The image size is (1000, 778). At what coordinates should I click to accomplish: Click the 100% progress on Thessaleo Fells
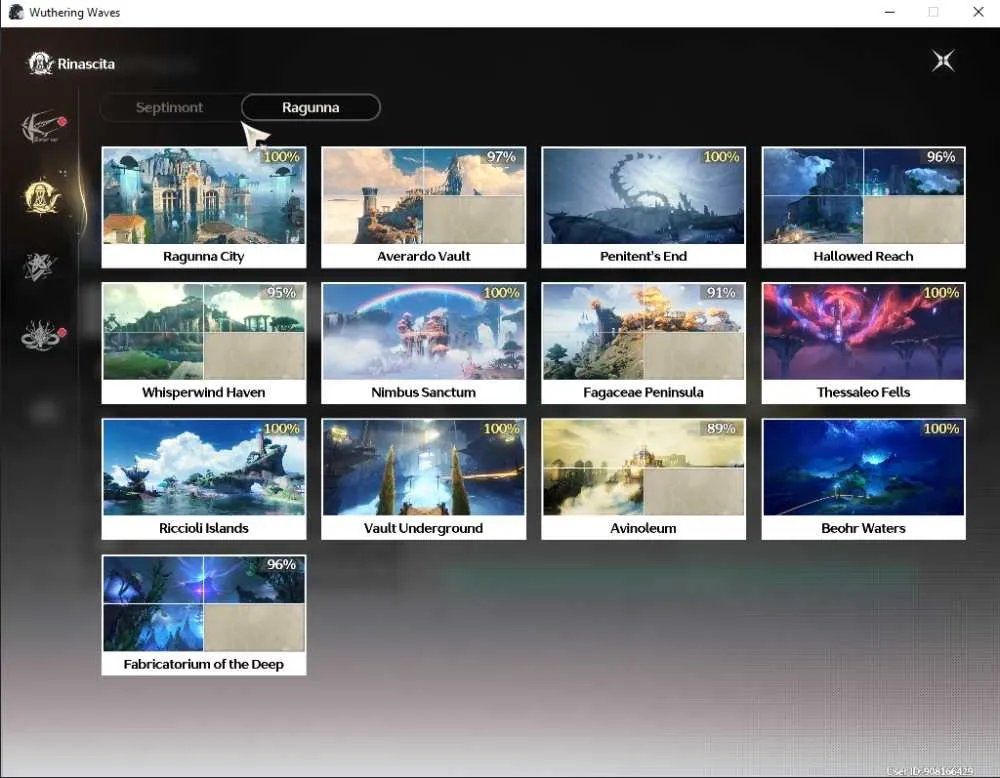[x=941, y=293]
